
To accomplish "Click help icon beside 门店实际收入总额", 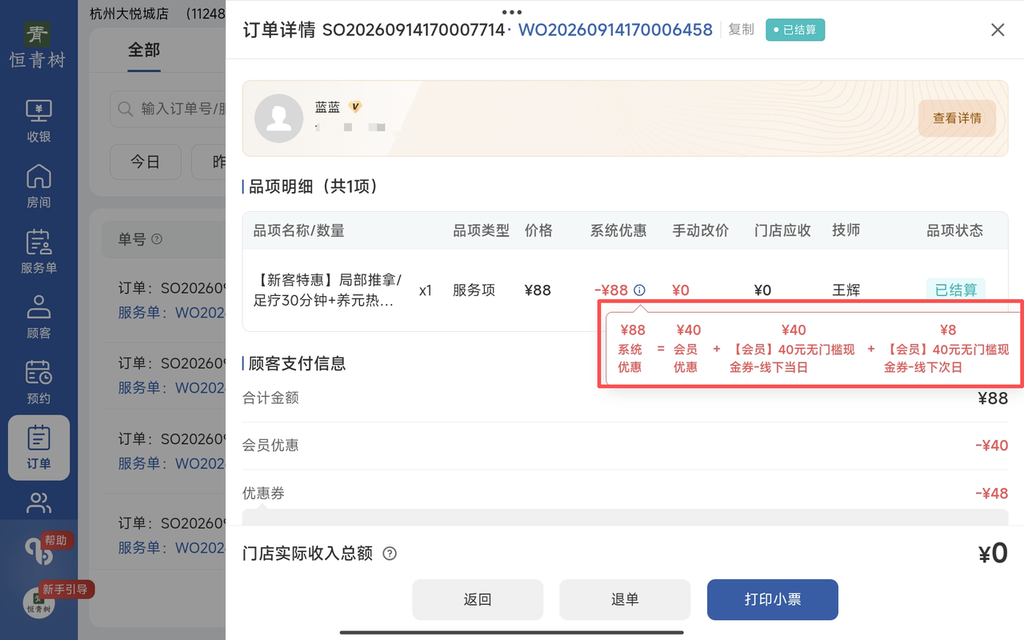I will [389, 554].
